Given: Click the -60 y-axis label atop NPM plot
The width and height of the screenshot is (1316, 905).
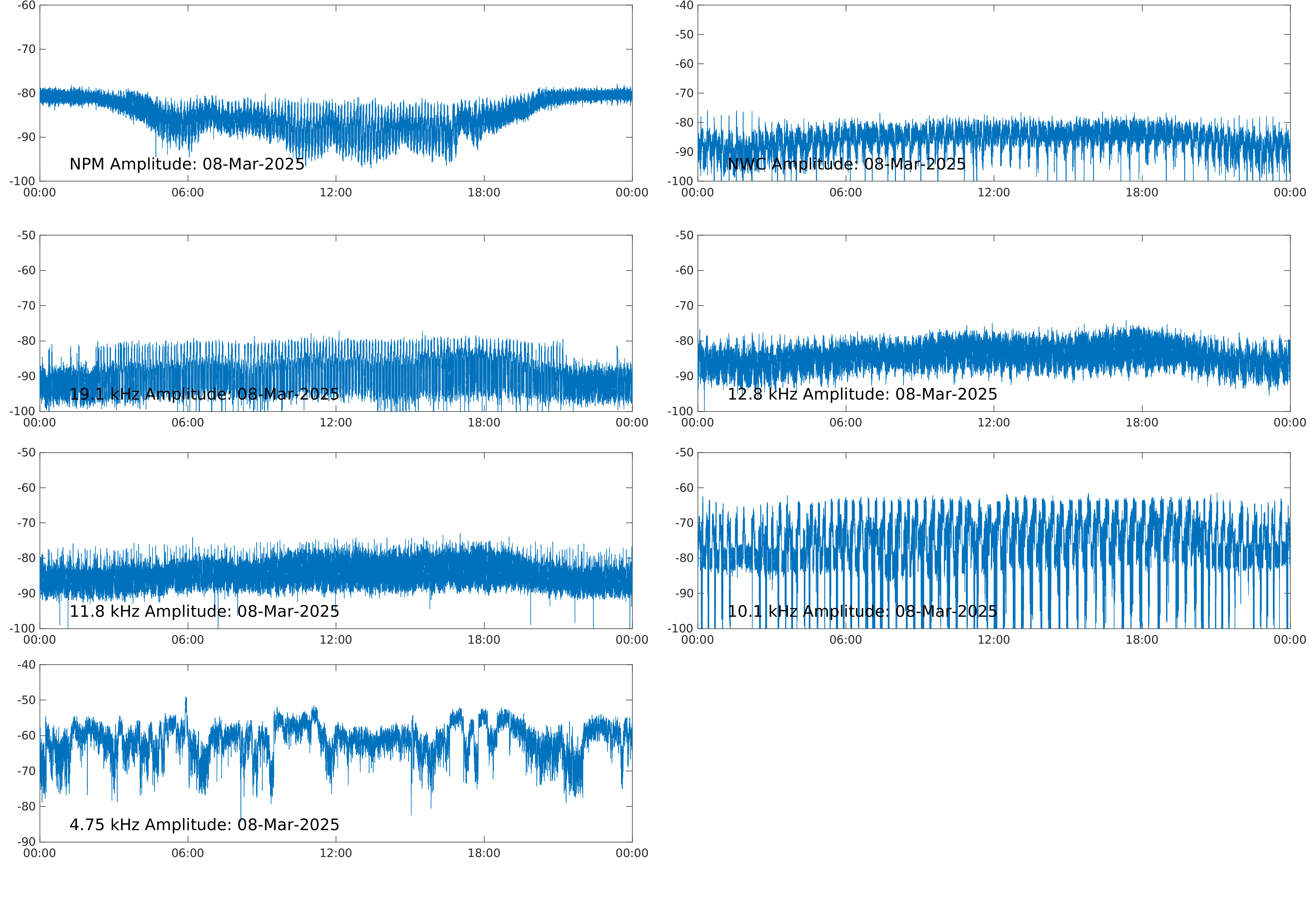Looking at the screenshot, I should (26, 6).
